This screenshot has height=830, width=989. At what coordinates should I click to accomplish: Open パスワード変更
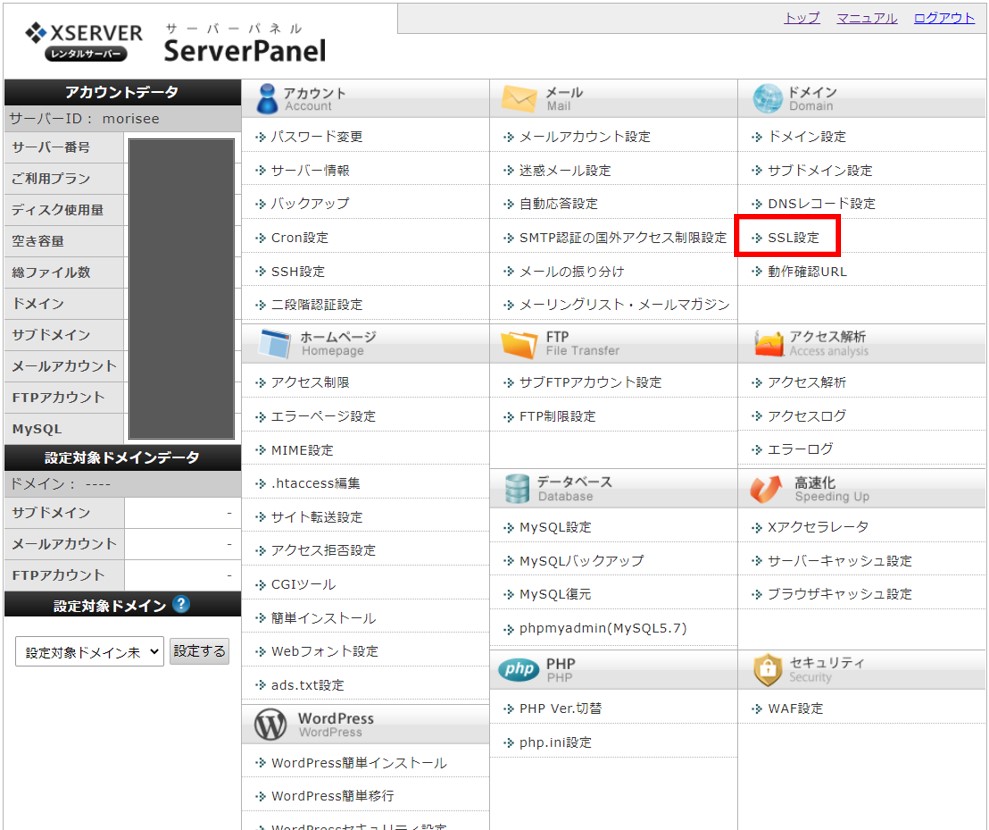[x=317, y=137]
